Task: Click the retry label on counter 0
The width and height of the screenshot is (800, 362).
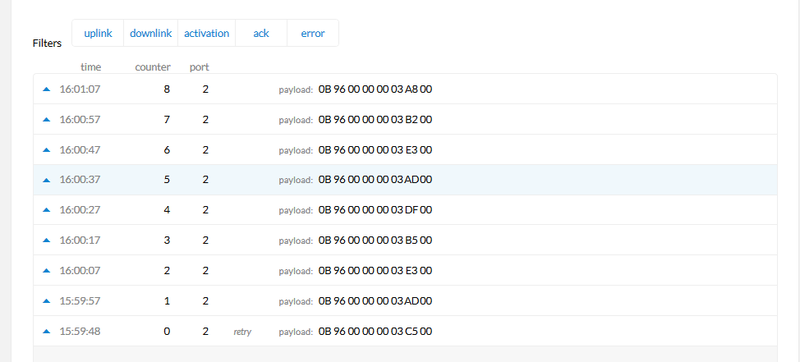Action: click(242, 331)
